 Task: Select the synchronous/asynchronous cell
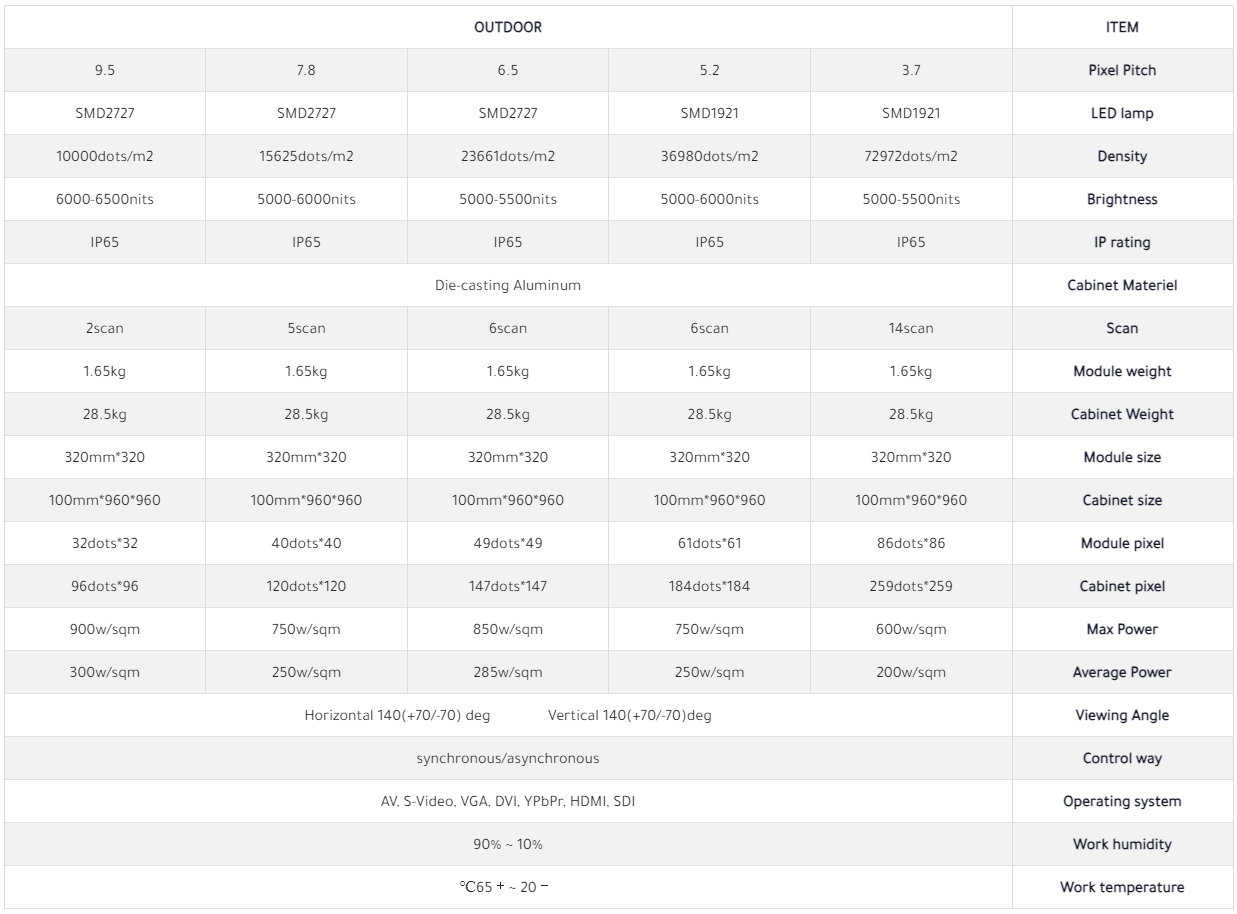click(x=508, y=759)
